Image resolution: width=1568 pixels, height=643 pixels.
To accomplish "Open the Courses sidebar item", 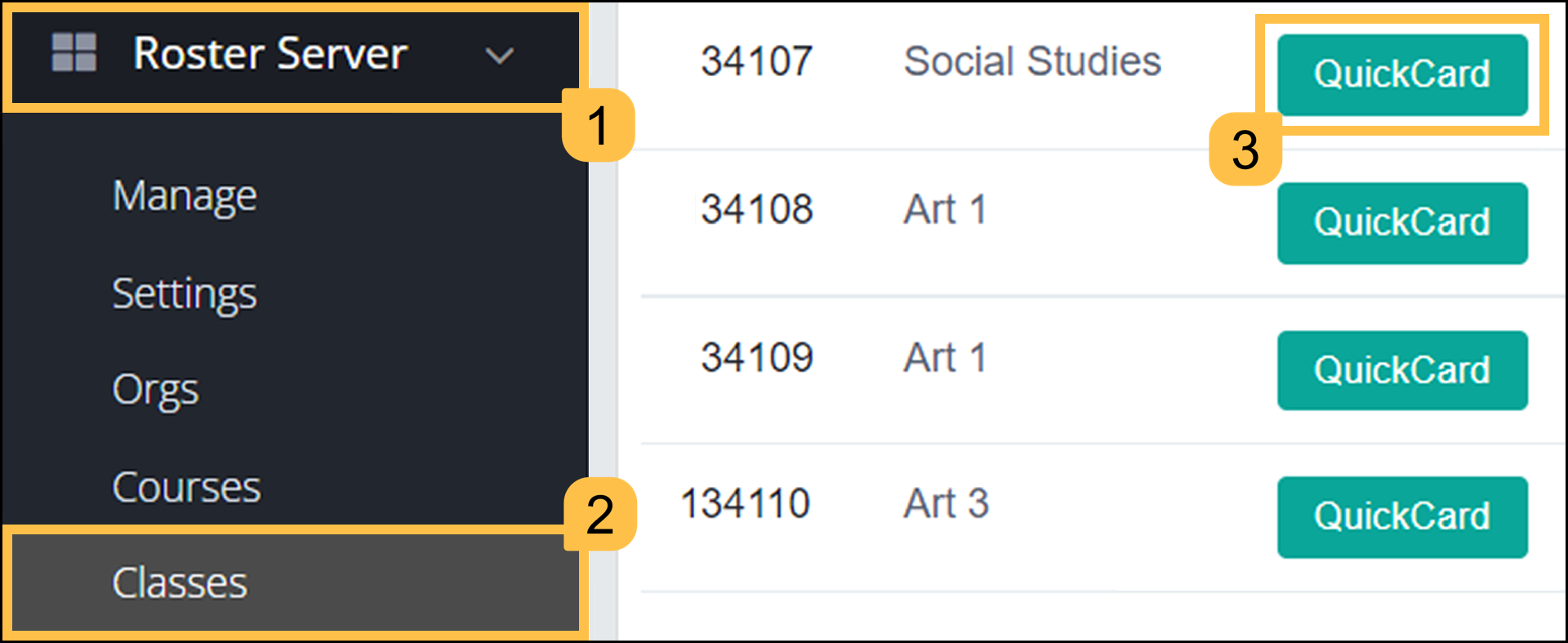I will tap(186, 488).
